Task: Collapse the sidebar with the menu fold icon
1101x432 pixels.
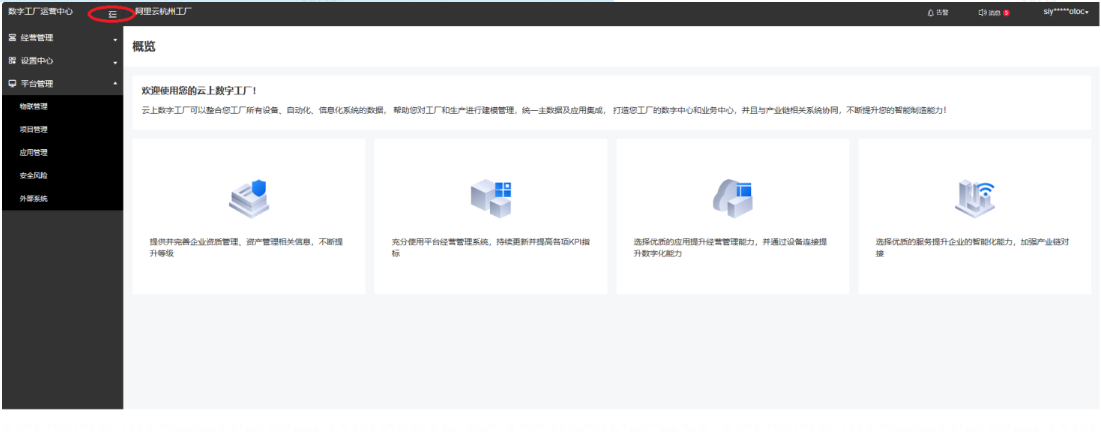Action: [112, 13]
